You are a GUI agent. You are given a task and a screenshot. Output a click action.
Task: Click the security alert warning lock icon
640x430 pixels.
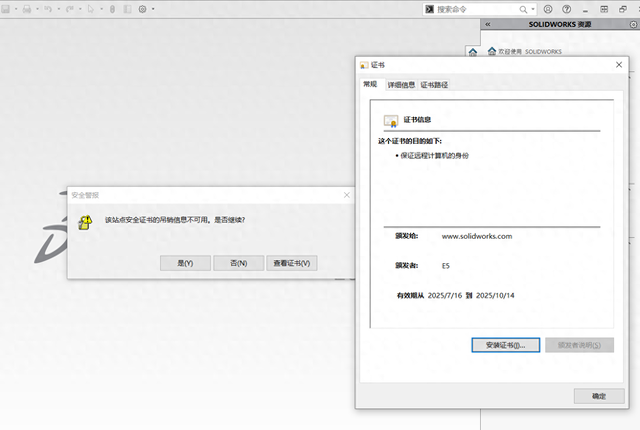tap(85, 222)
